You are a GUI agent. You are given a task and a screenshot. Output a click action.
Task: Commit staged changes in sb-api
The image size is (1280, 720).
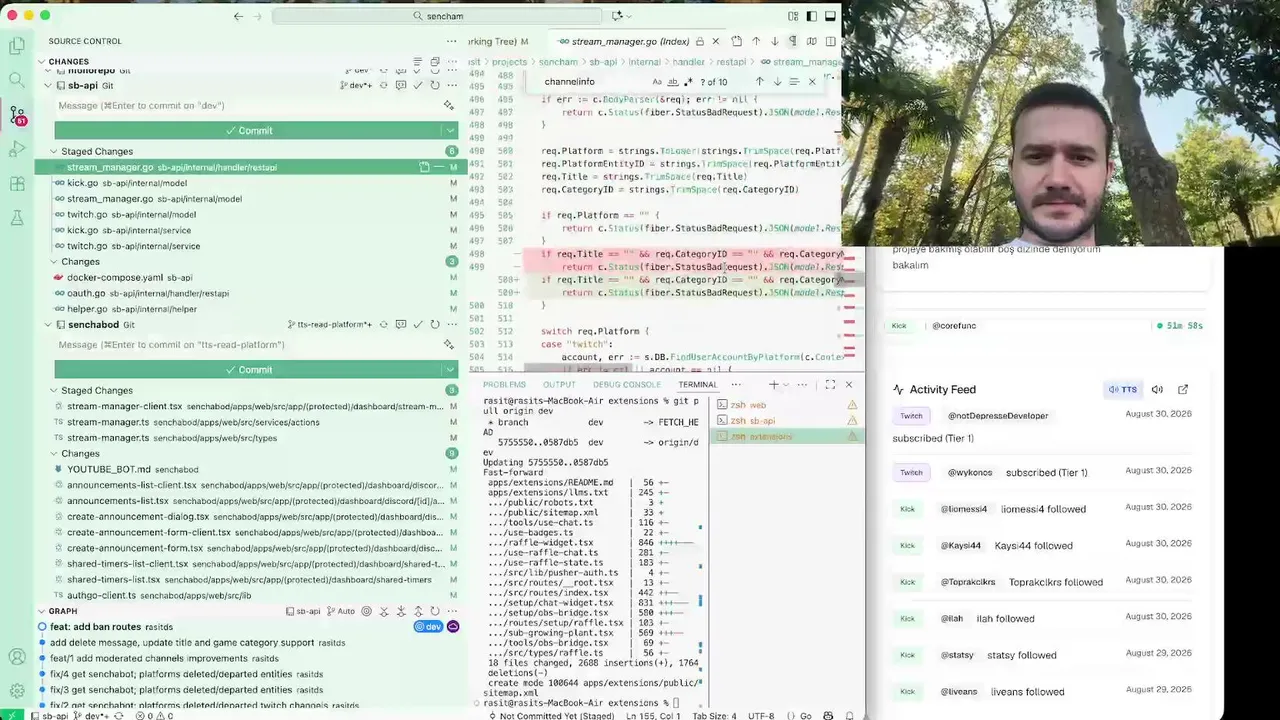point(248,130)
